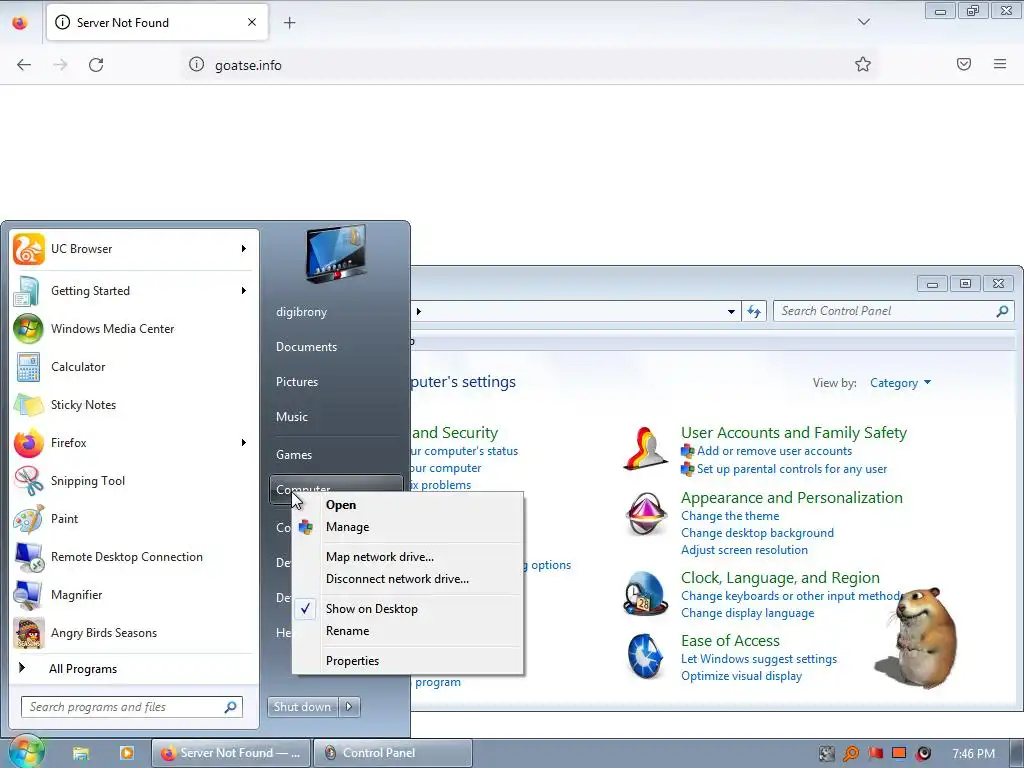The width and height of the screenshot is (1024, 768).
Task: Open the Sticky Notes icon
Action: point(28,405)
